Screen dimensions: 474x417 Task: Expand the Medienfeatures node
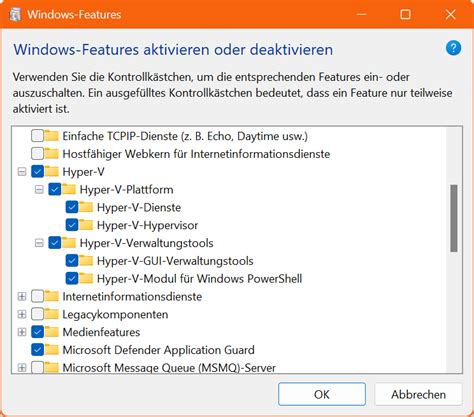[22, 332]
